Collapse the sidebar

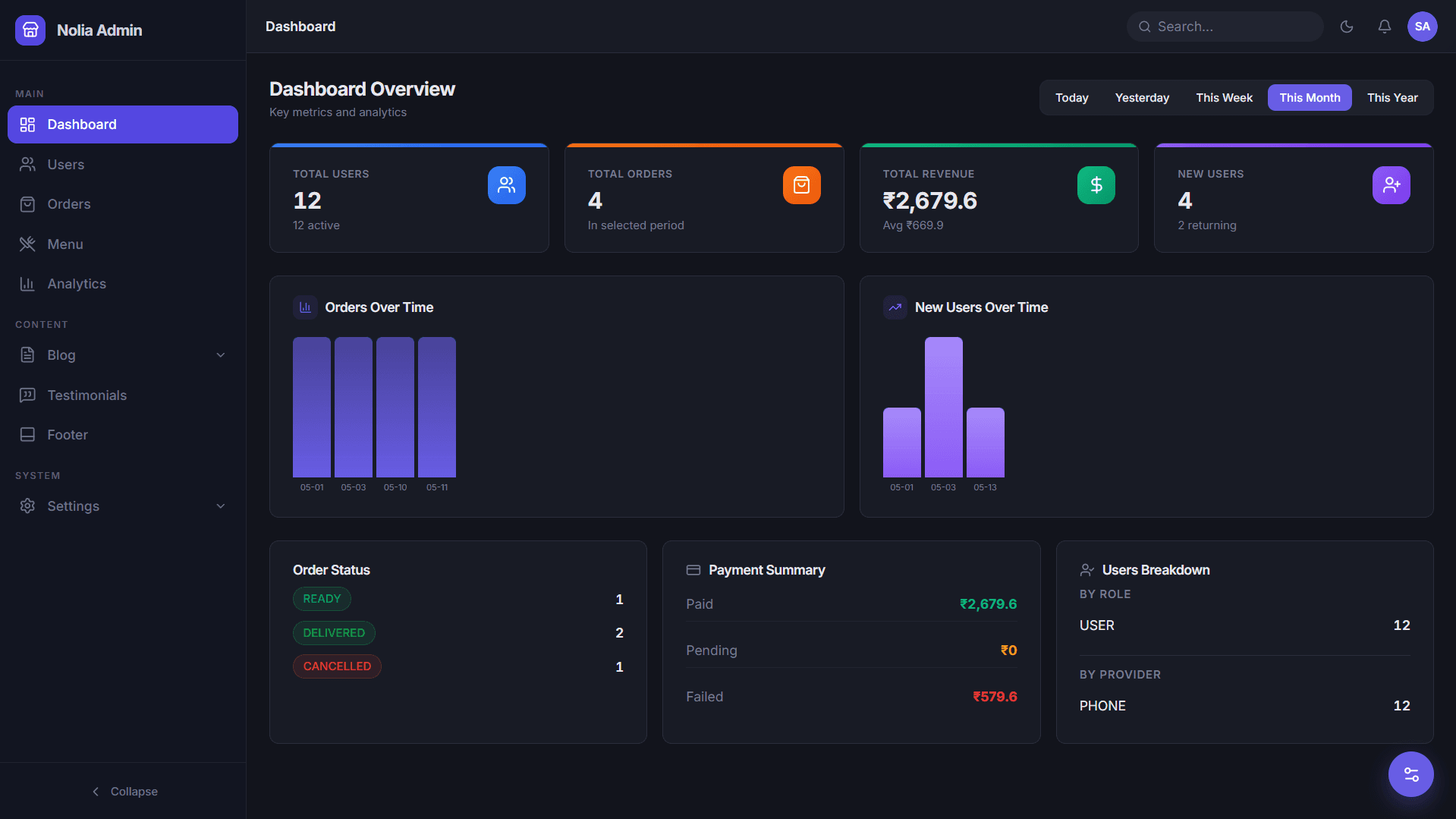pos(124,792)
